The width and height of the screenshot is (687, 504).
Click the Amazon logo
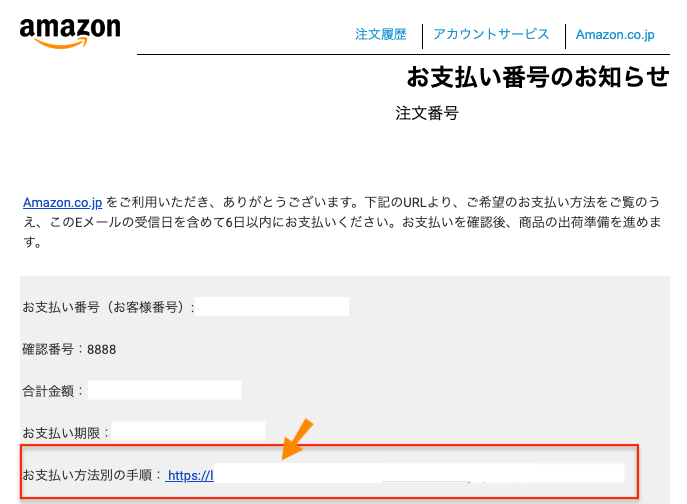click(70, 32)
